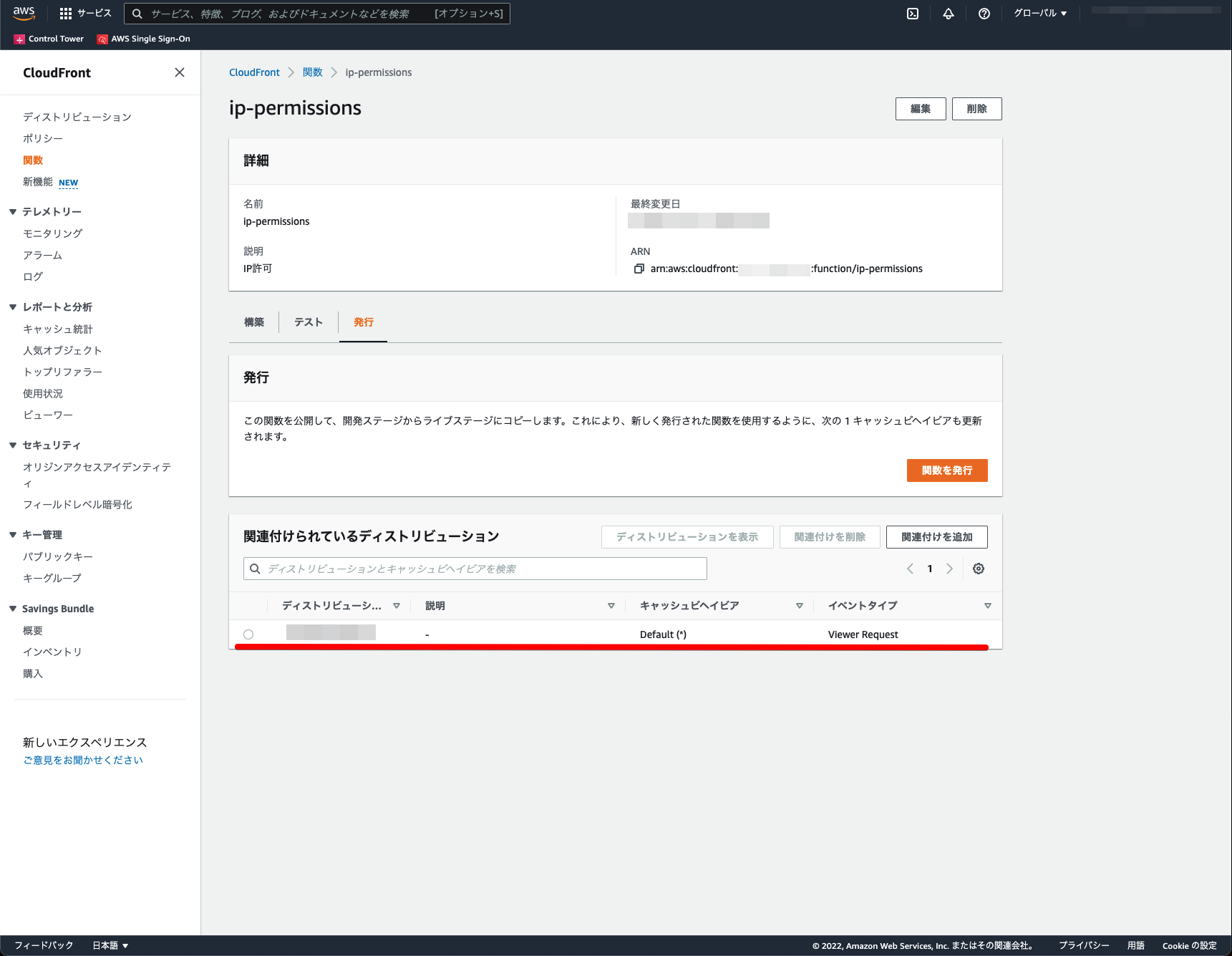The image size is (1232, 956).
Task: Sort by イベントタイプ column arrow
Action: pos(988,606)
